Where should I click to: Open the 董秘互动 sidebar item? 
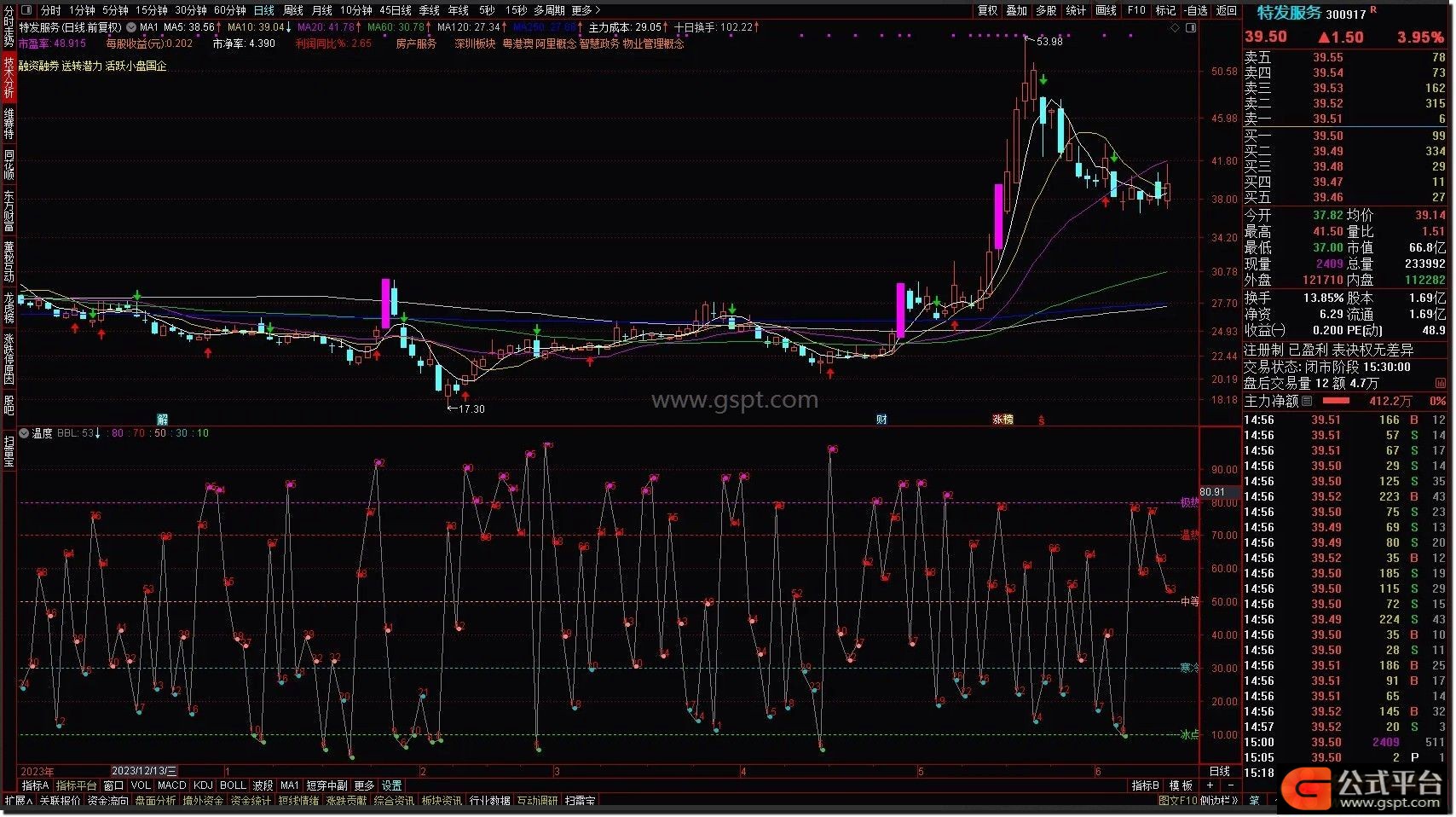pyautogui.click(x=9, y=261)
